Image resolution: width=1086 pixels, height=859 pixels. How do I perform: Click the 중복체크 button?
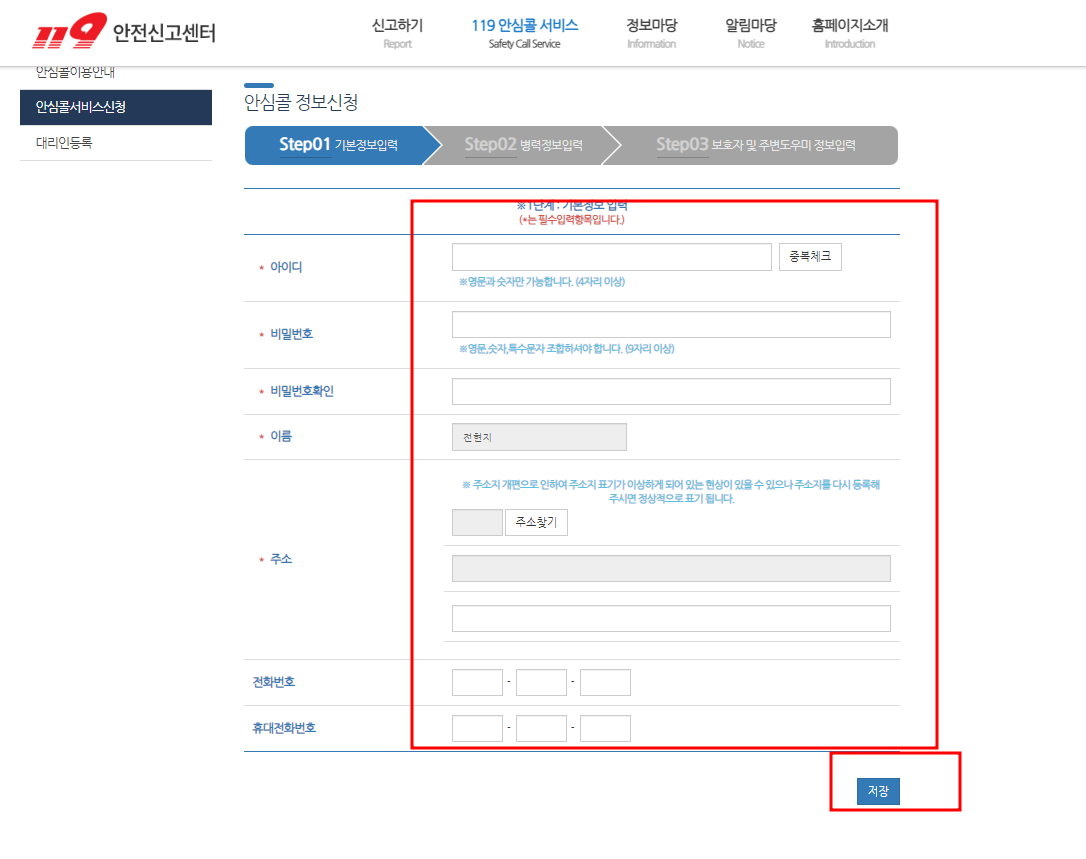810,257
